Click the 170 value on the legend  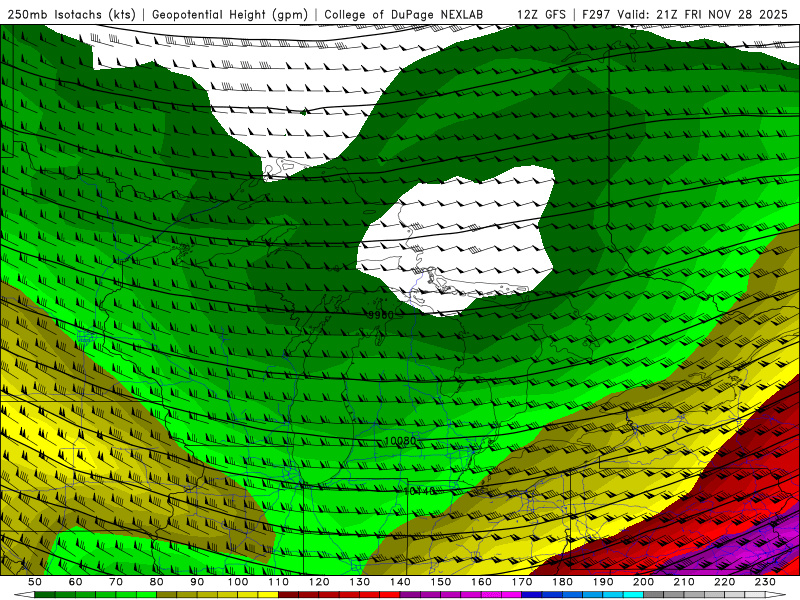pyautogui.click(x=522, y=582)
